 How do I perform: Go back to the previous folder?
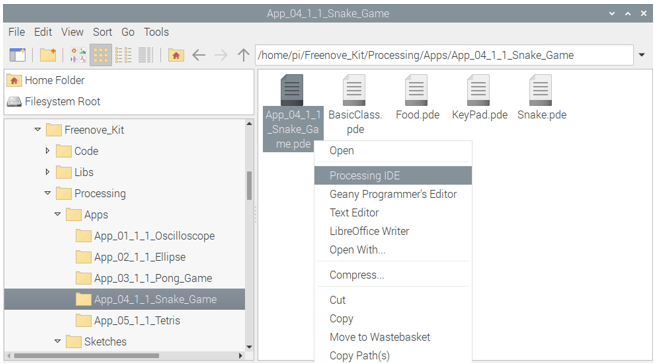[198, 55]
